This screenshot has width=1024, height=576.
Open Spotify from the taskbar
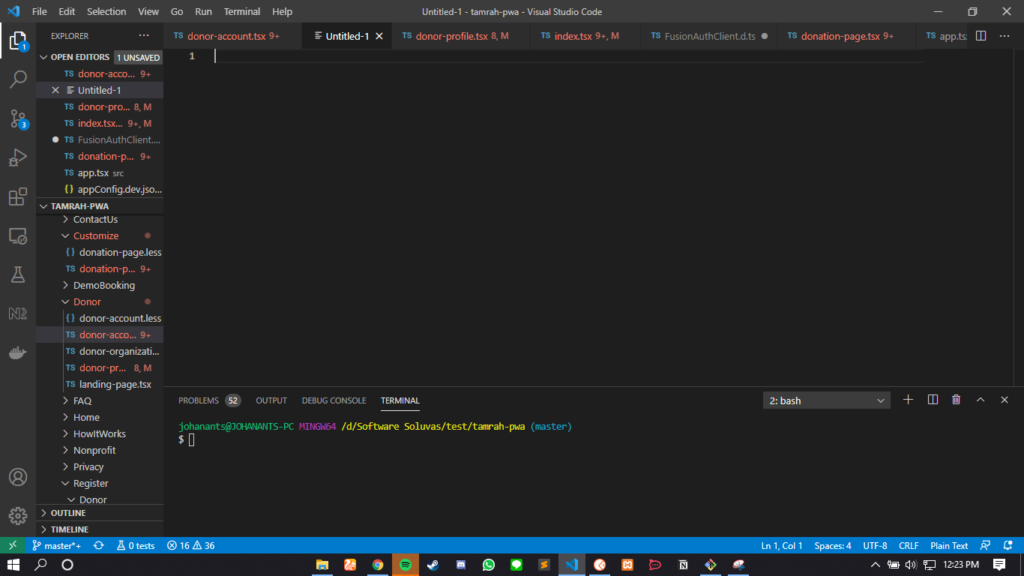[406, 564]
